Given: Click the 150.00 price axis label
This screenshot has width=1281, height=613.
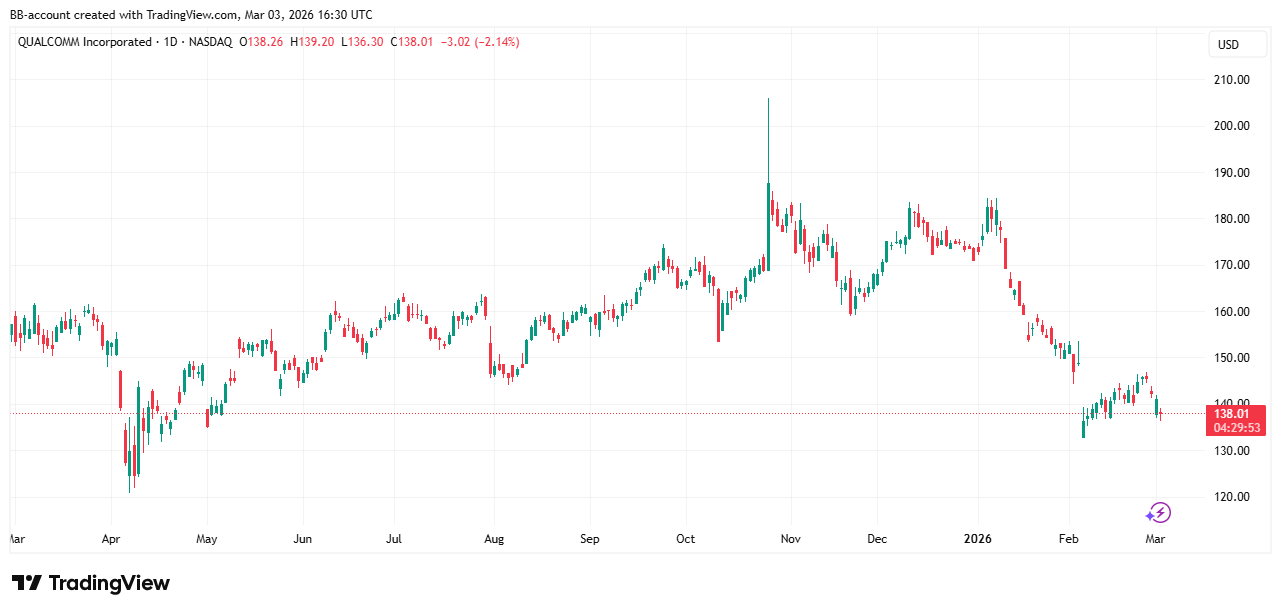Looking at the screenshot, I should (1228, 358).
